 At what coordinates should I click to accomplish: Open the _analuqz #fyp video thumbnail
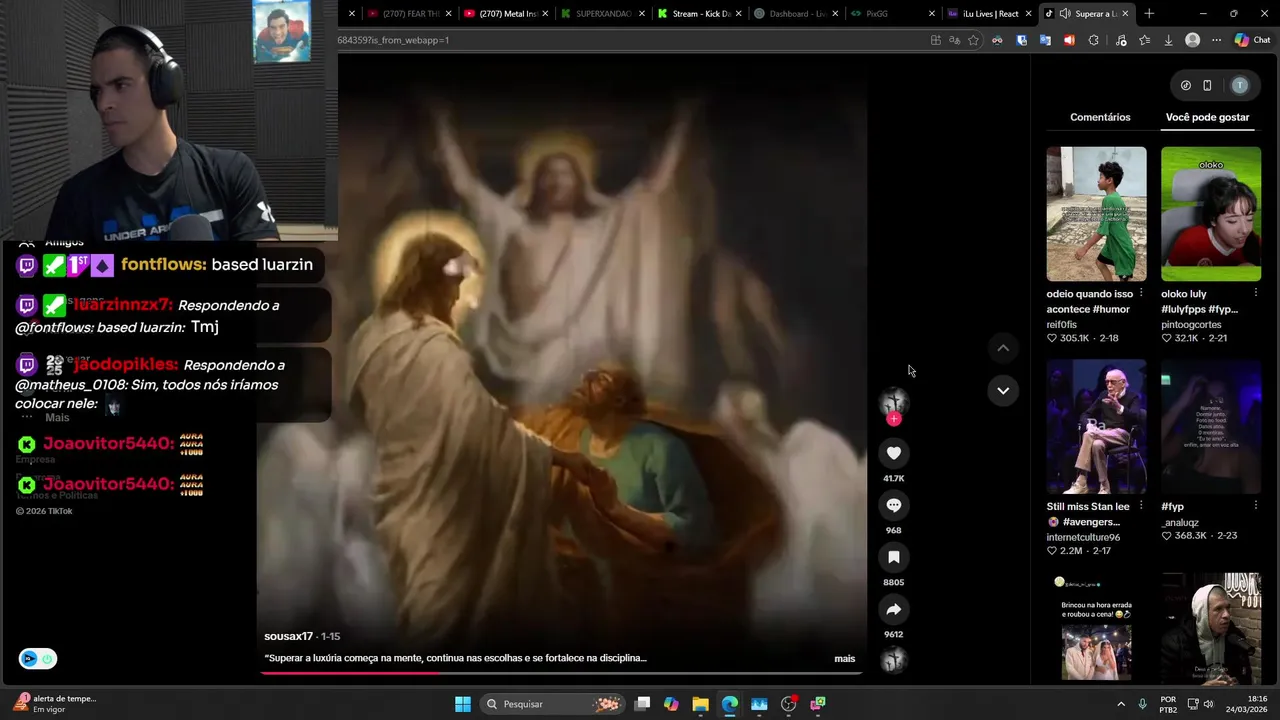1211,427
